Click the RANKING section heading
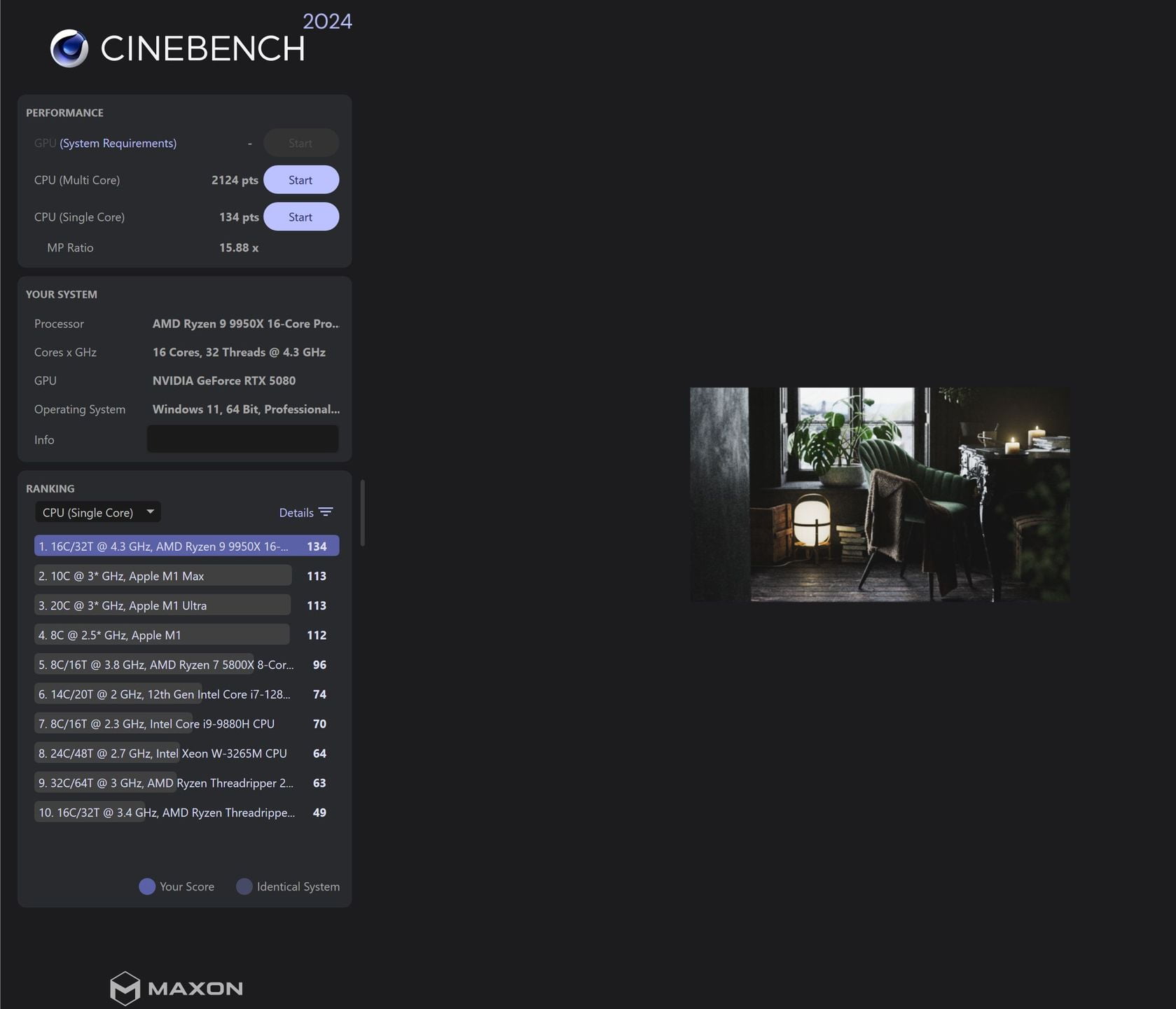 point(50,488)
